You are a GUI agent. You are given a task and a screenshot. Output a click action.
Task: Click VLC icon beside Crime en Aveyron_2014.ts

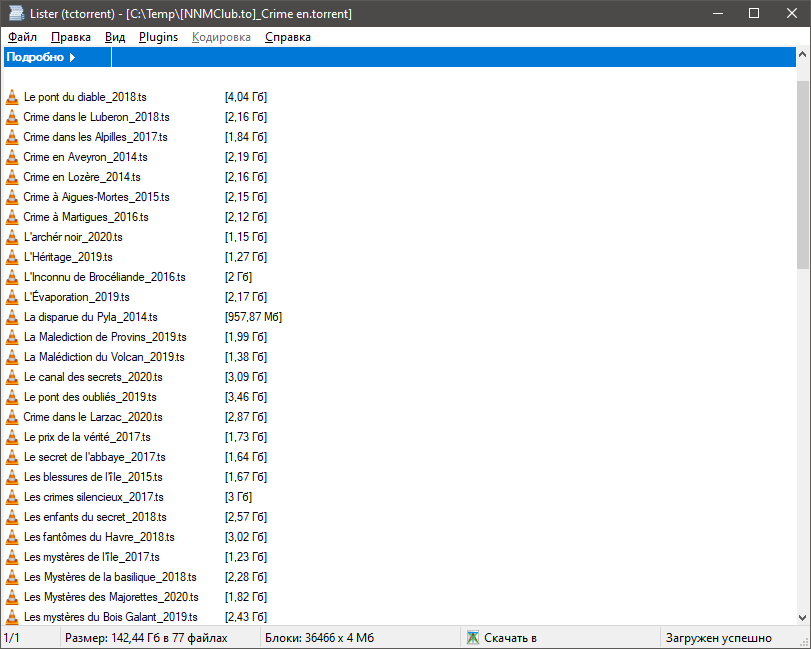pos(12,157)
